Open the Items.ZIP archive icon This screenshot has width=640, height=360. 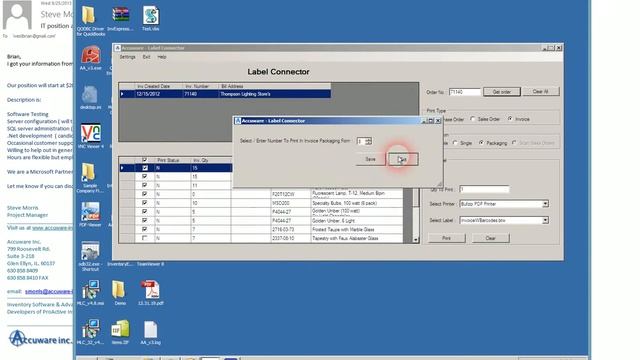coord(120,329)
